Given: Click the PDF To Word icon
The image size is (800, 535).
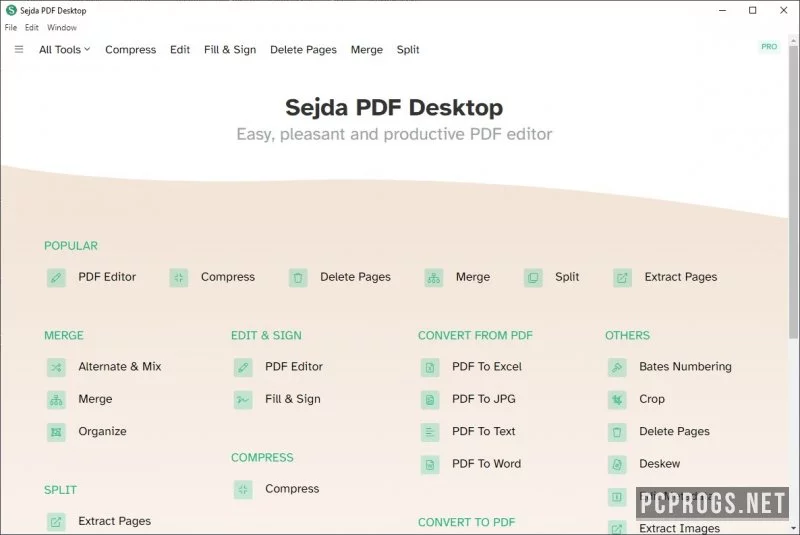Looking at the screenshot, I should coord(430,465).
